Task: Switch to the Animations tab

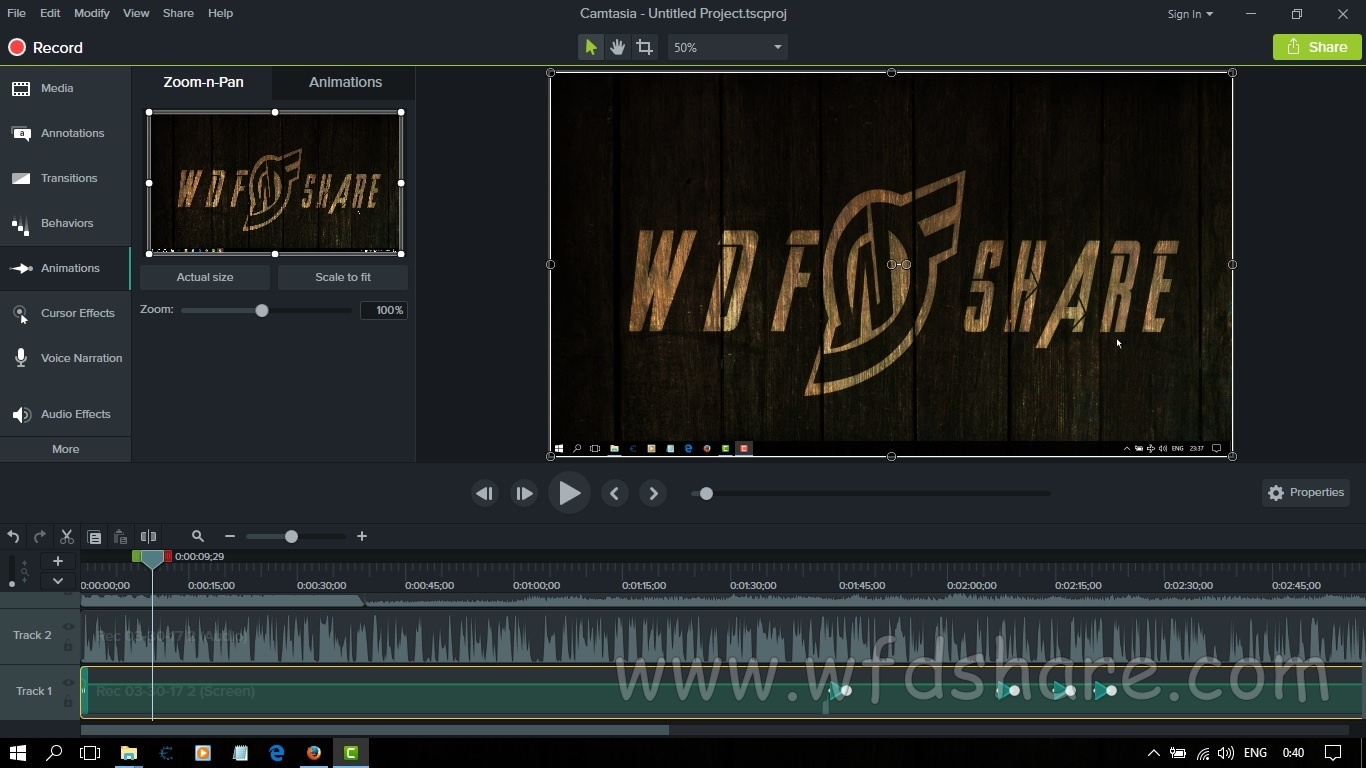Action: (x=345, y=82)
